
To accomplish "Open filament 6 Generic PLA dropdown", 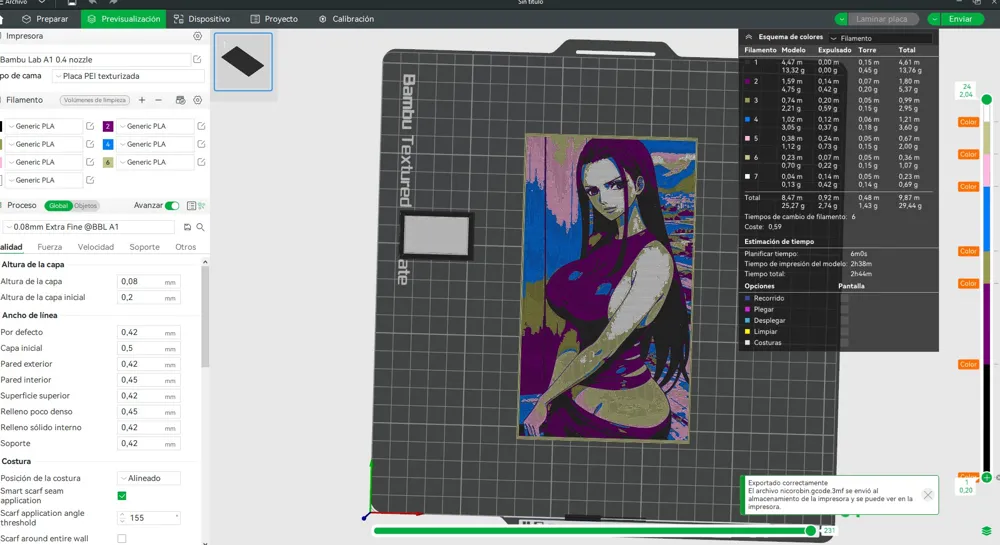I will tap(155, 162).
